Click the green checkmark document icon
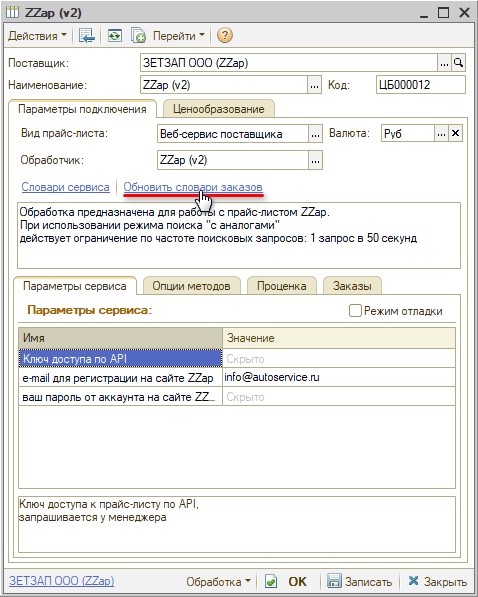 pos(271,582)
